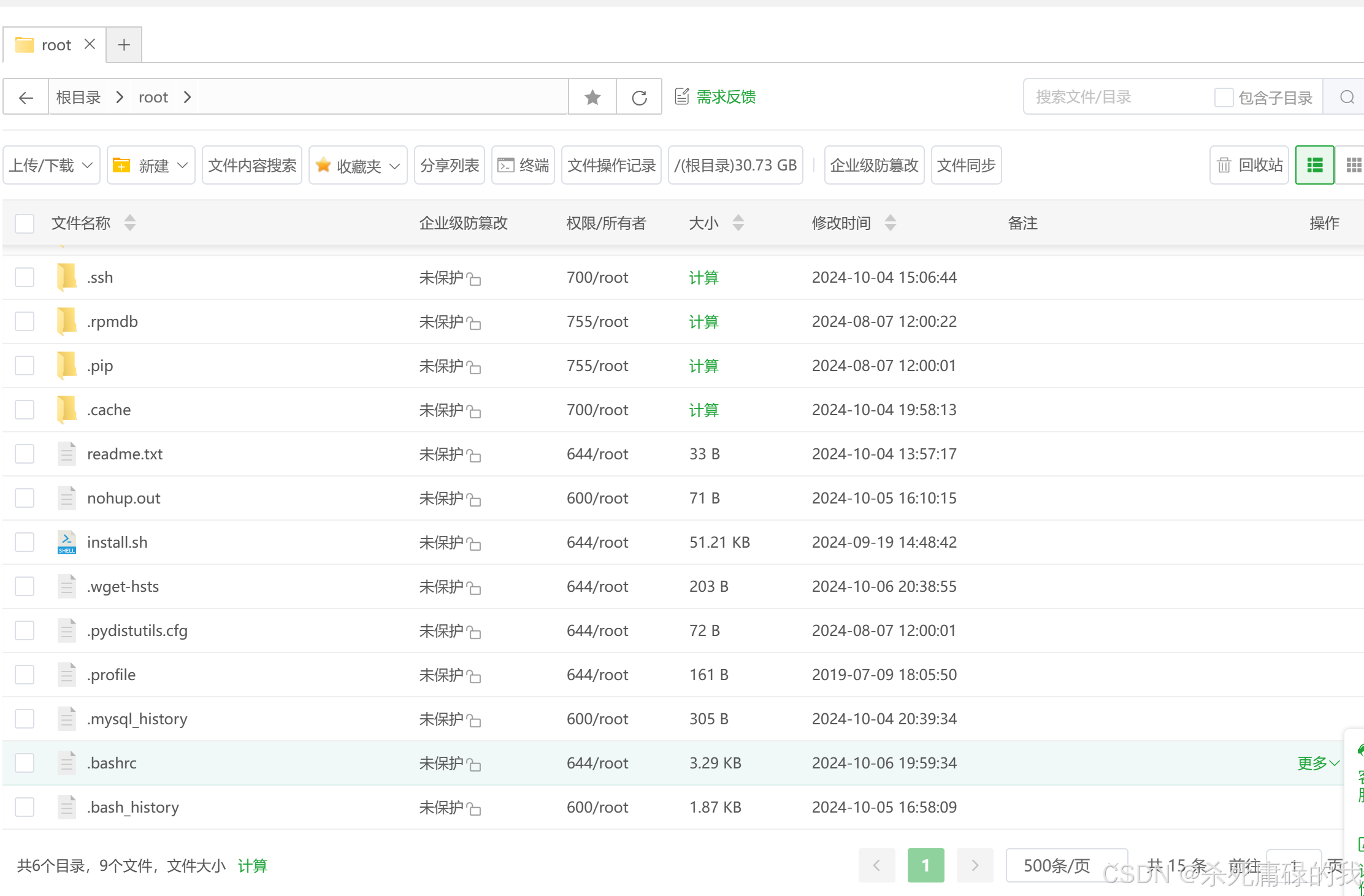
Task: Toggle tamper-proof lock for .bashrc
Action: 473,765
